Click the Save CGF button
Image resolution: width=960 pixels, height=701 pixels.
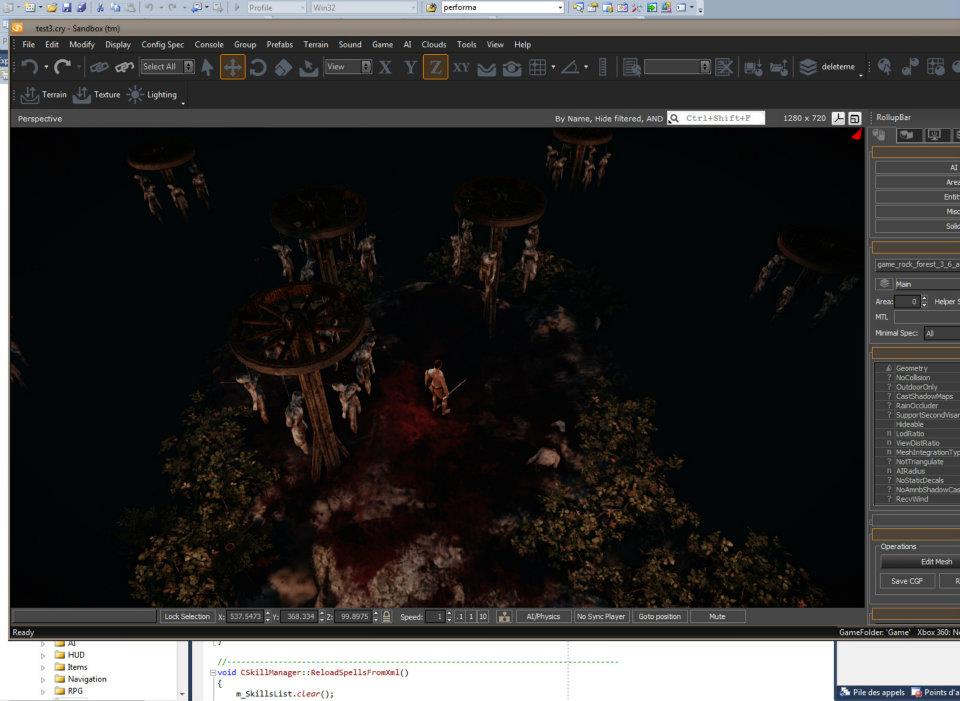[x=907, y=581]
